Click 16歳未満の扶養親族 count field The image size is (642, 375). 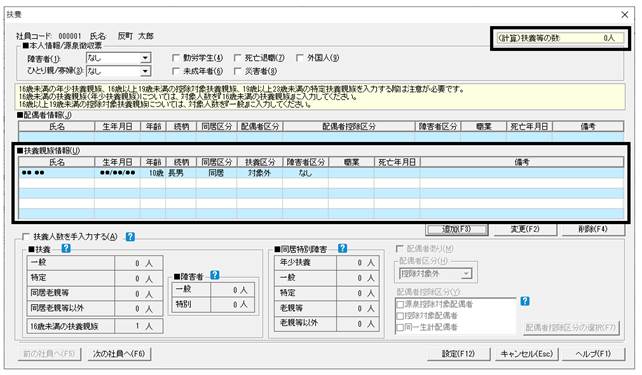click(x=138, y=326)
